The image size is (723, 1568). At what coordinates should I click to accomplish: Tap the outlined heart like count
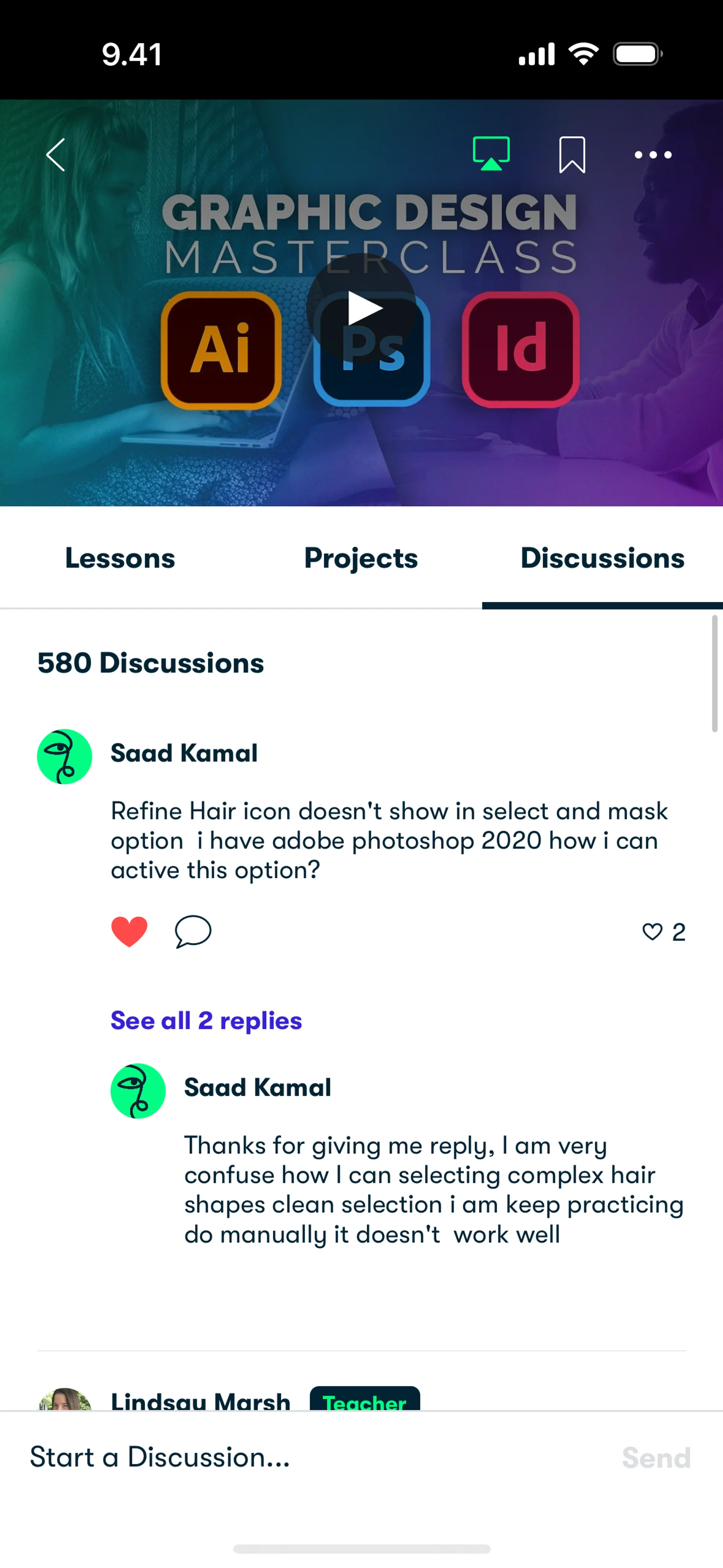tap(663, 932)
